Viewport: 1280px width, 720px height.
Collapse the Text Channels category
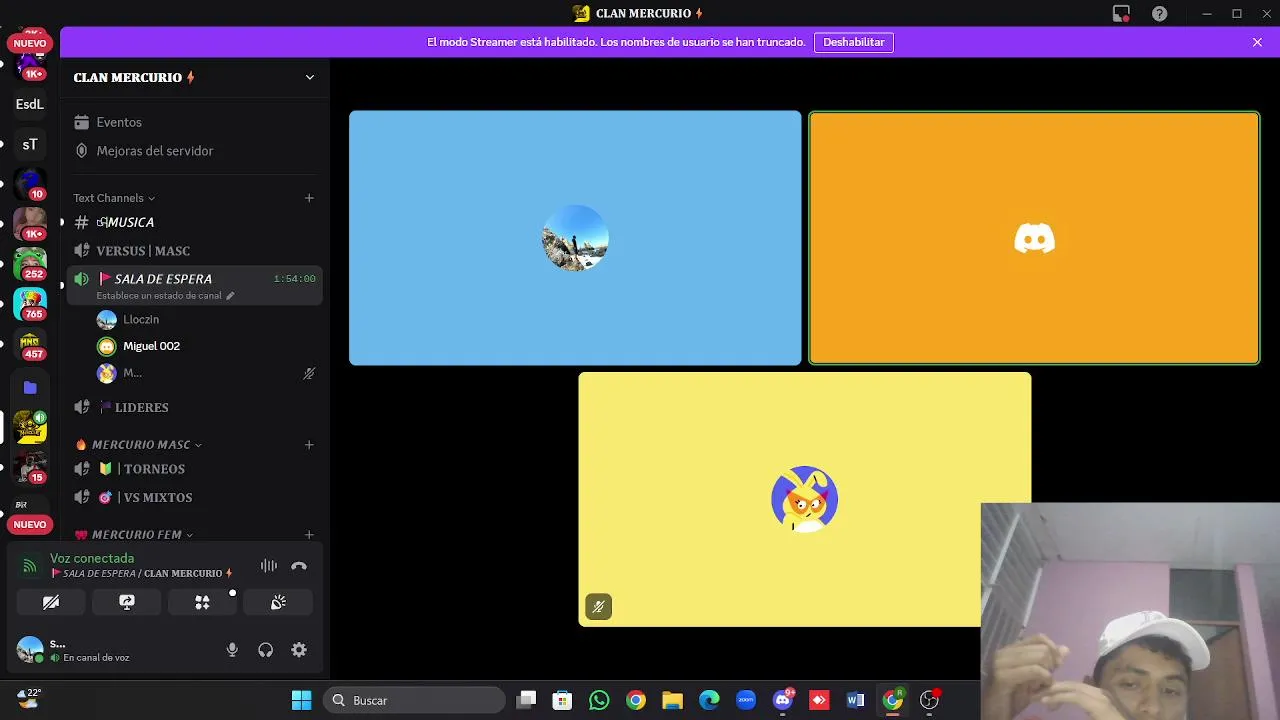114,198
